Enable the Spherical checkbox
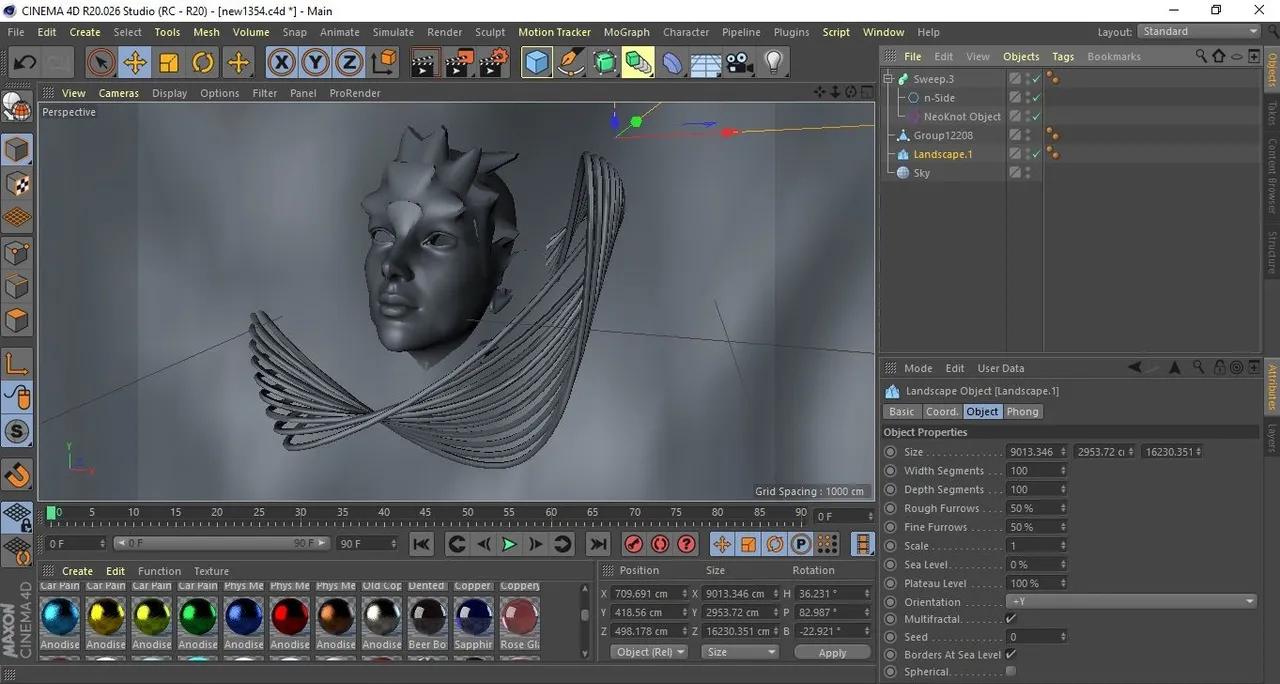 coord(1011,672)
